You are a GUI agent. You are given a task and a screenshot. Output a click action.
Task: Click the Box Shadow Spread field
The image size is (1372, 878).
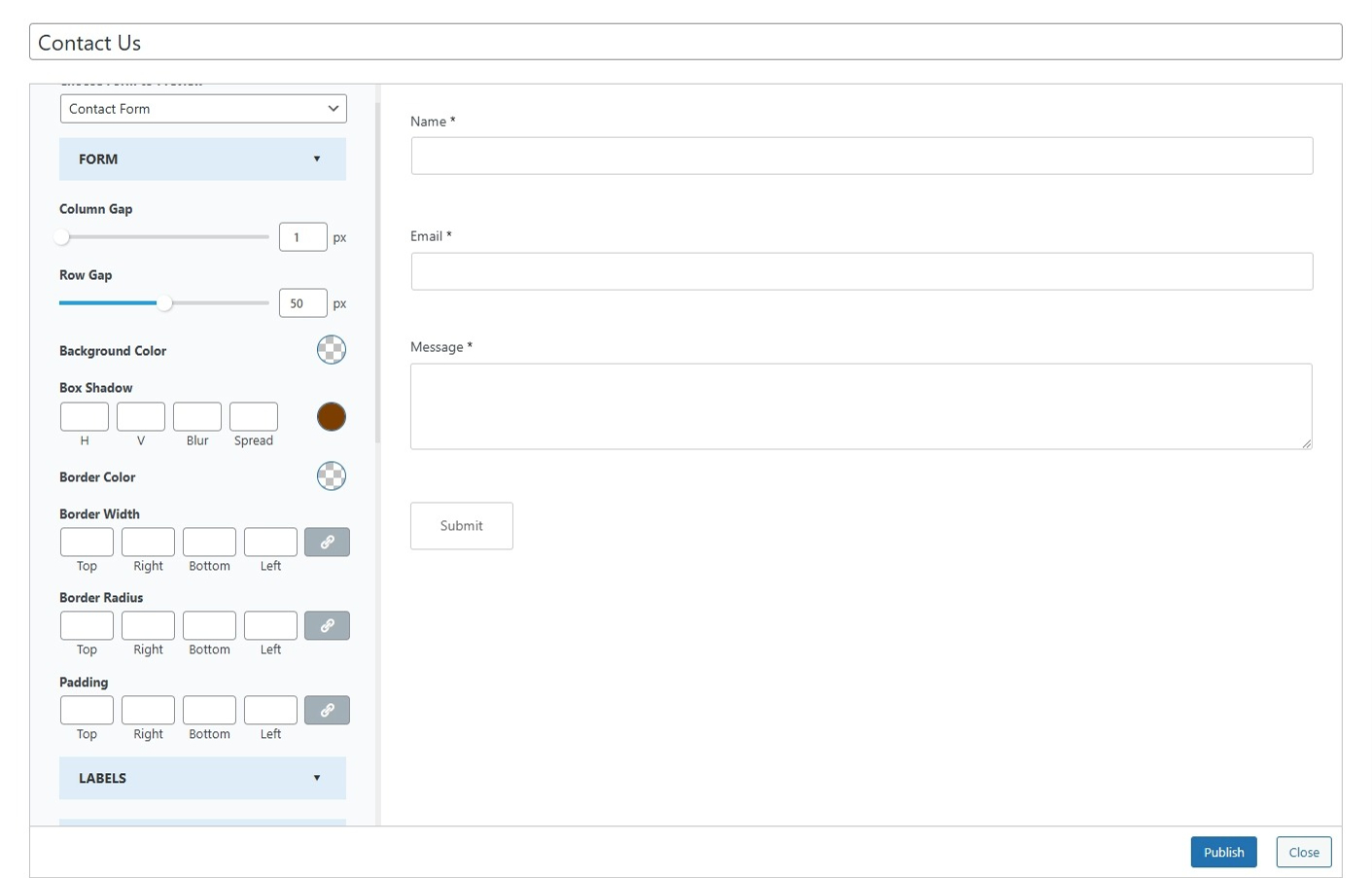(254, 417)
